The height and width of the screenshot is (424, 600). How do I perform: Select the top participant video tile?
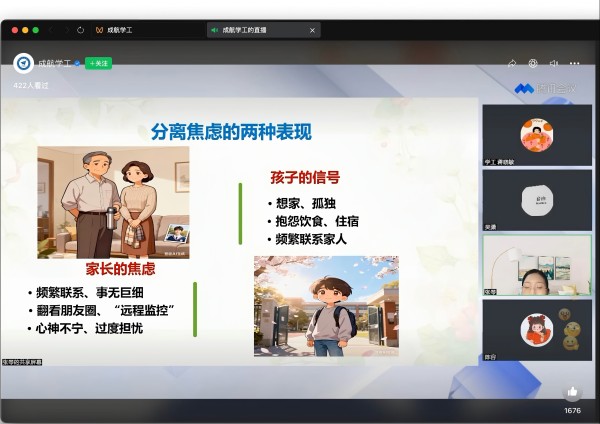(536, 134)
